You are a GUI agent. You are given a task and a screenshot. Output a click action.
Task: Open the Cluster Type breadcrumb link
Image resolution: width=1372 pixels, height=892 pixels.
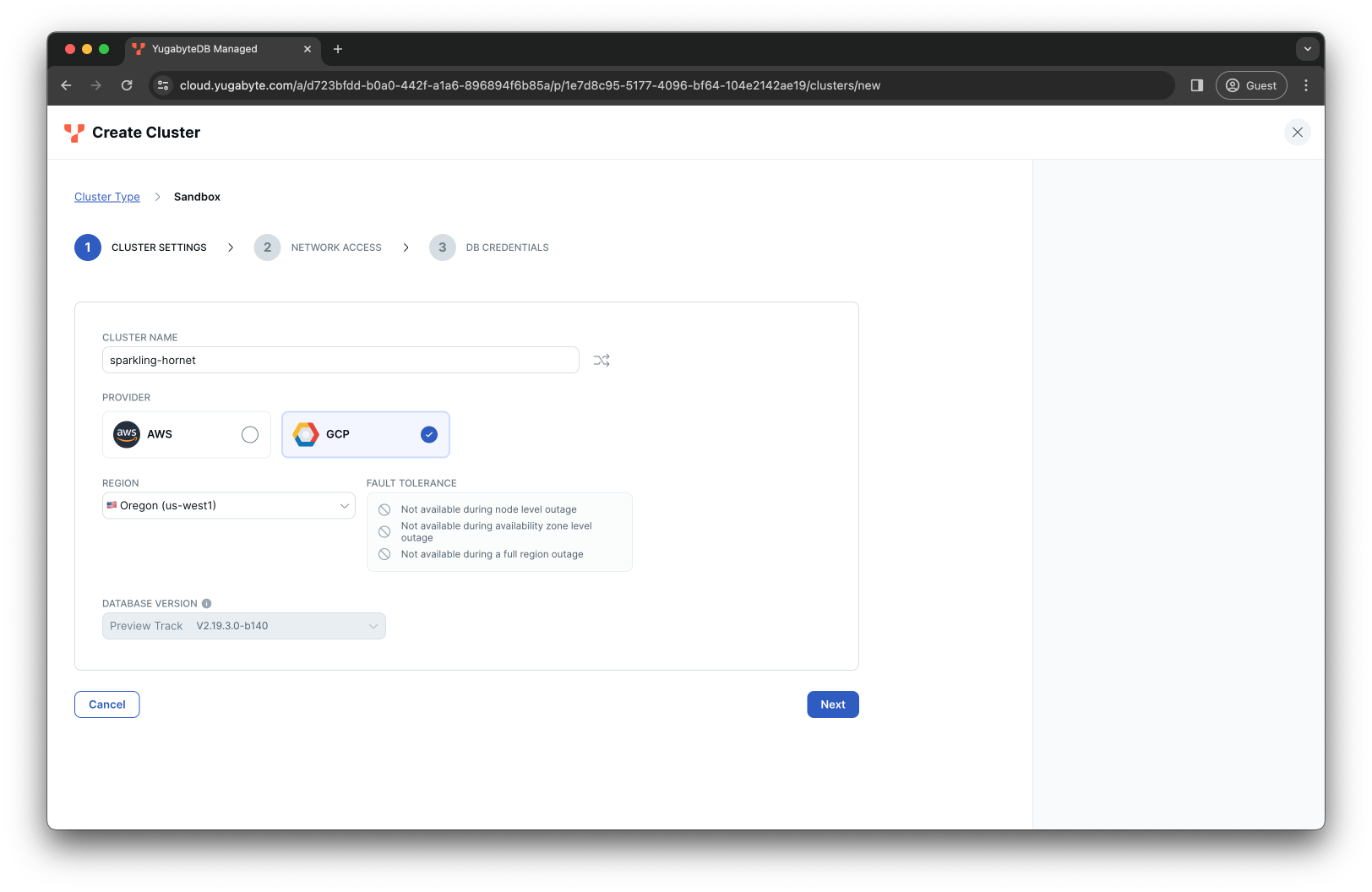106,196
